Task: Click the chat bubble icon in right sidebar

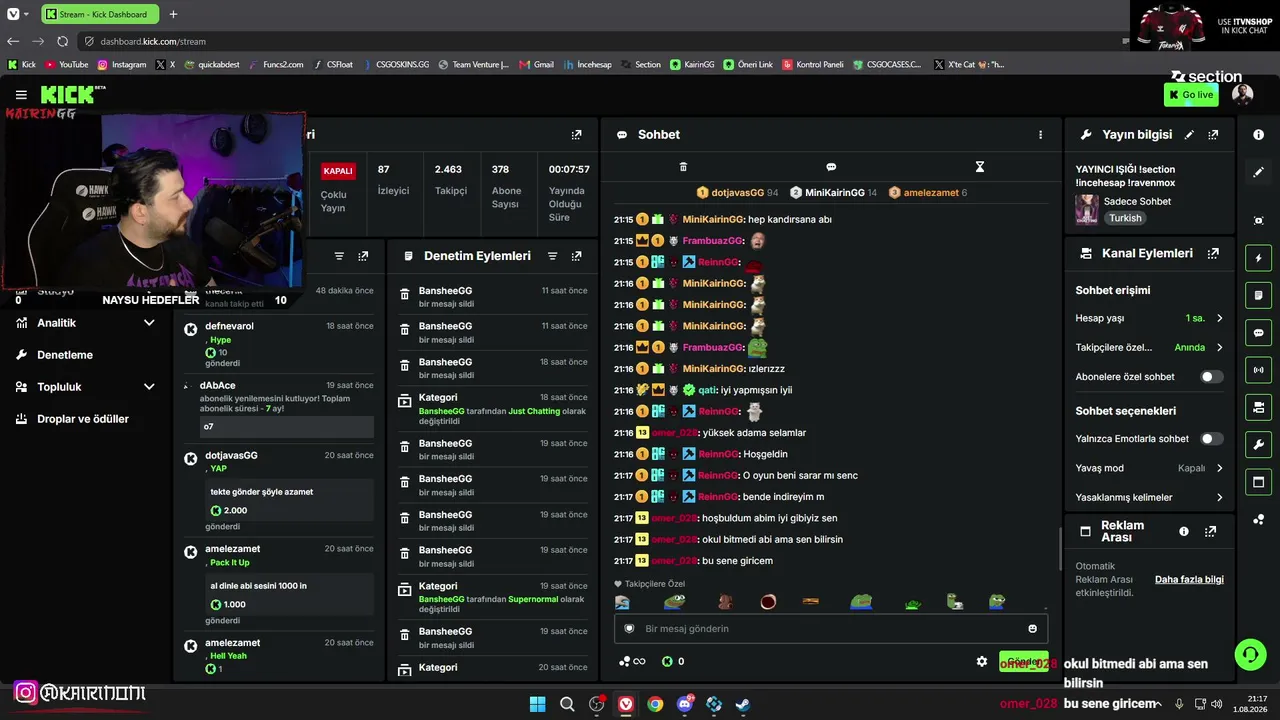Action: click(x=1258, y=333)
